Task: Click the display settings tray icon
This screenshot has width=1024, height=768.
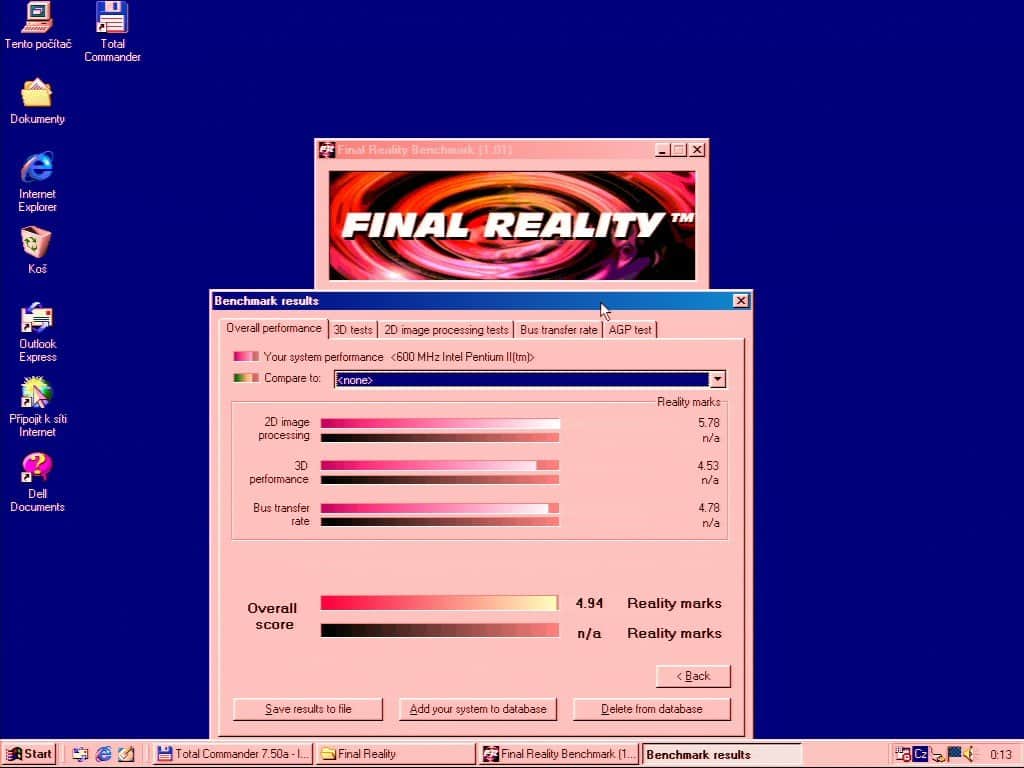Action: coord(954,754)
